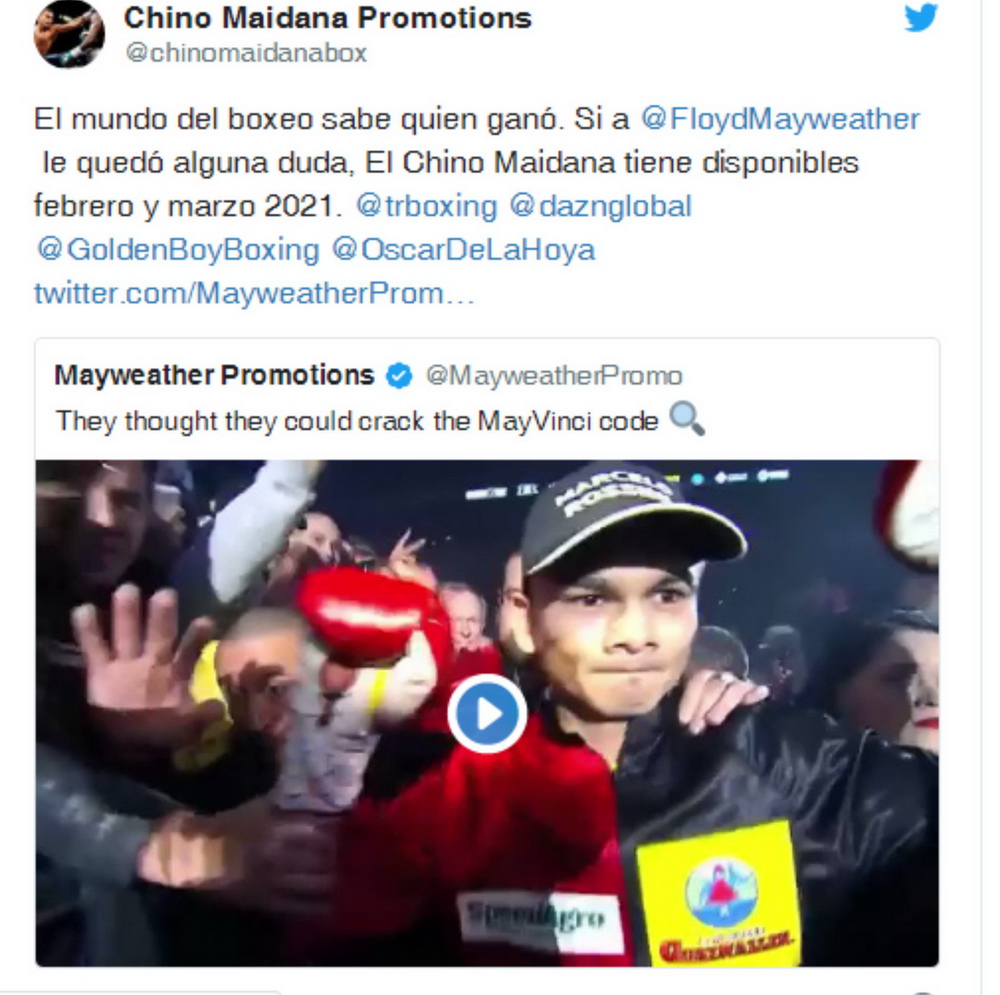1000x995 pixels.
Task: Click Mayweather Promotions verified badge
Action: (x=399, y=376)
